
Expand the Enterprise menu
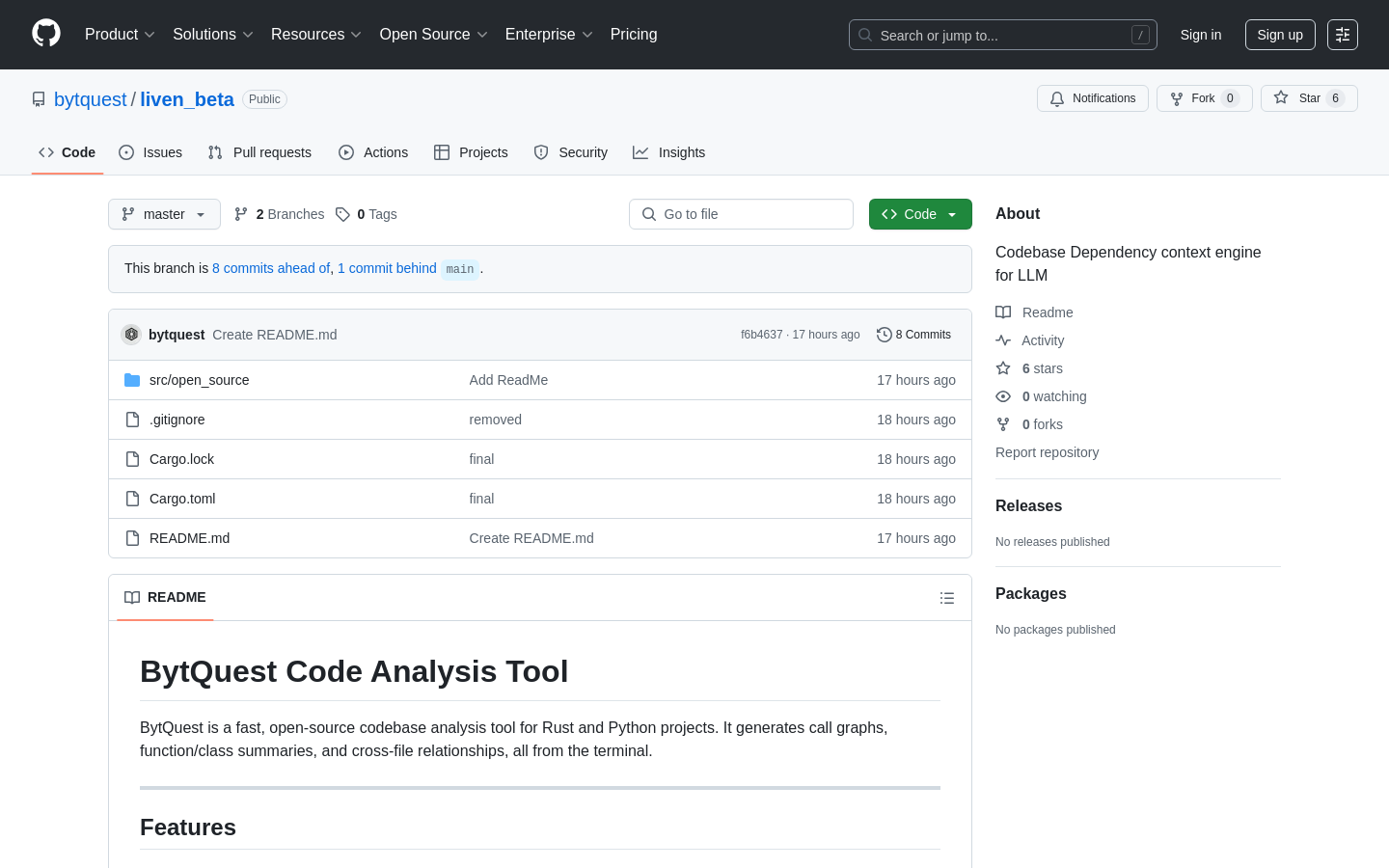(x=549, y=35)
